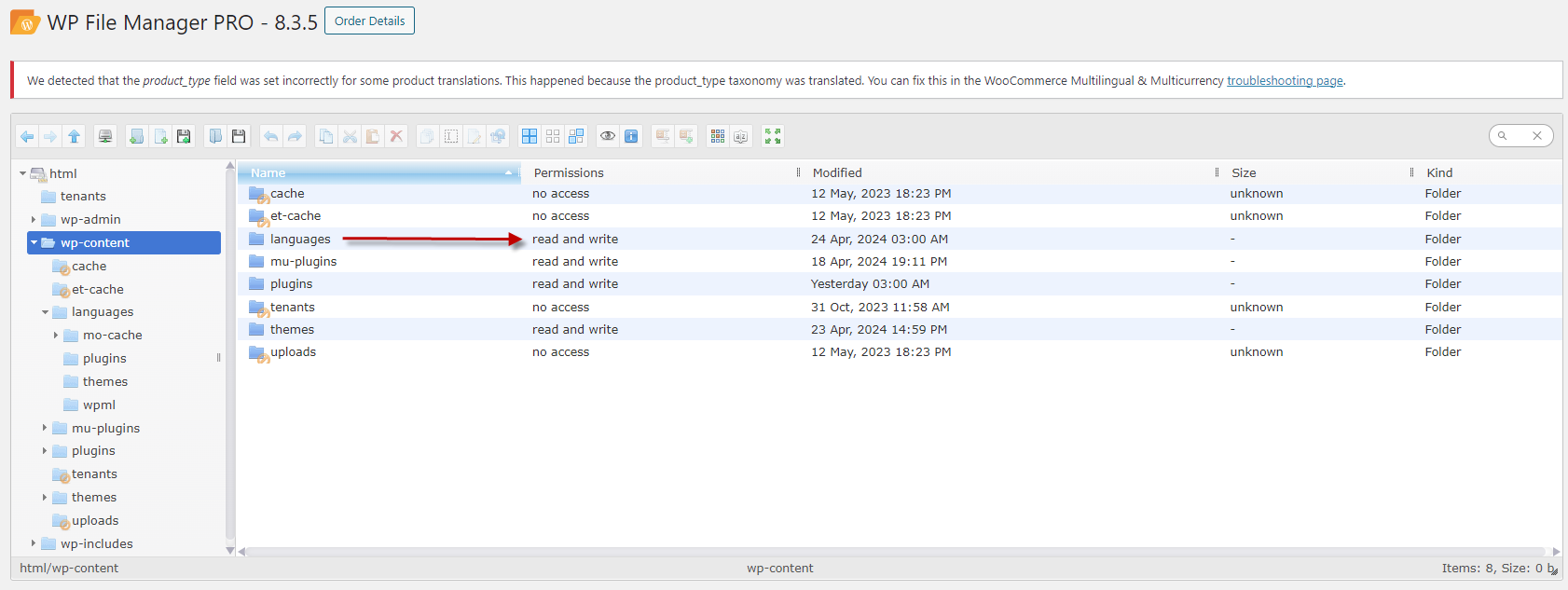Create a new folder with toolbar icon
Viewport: 1568px width, 590px height.
click(x=136, y=136)
